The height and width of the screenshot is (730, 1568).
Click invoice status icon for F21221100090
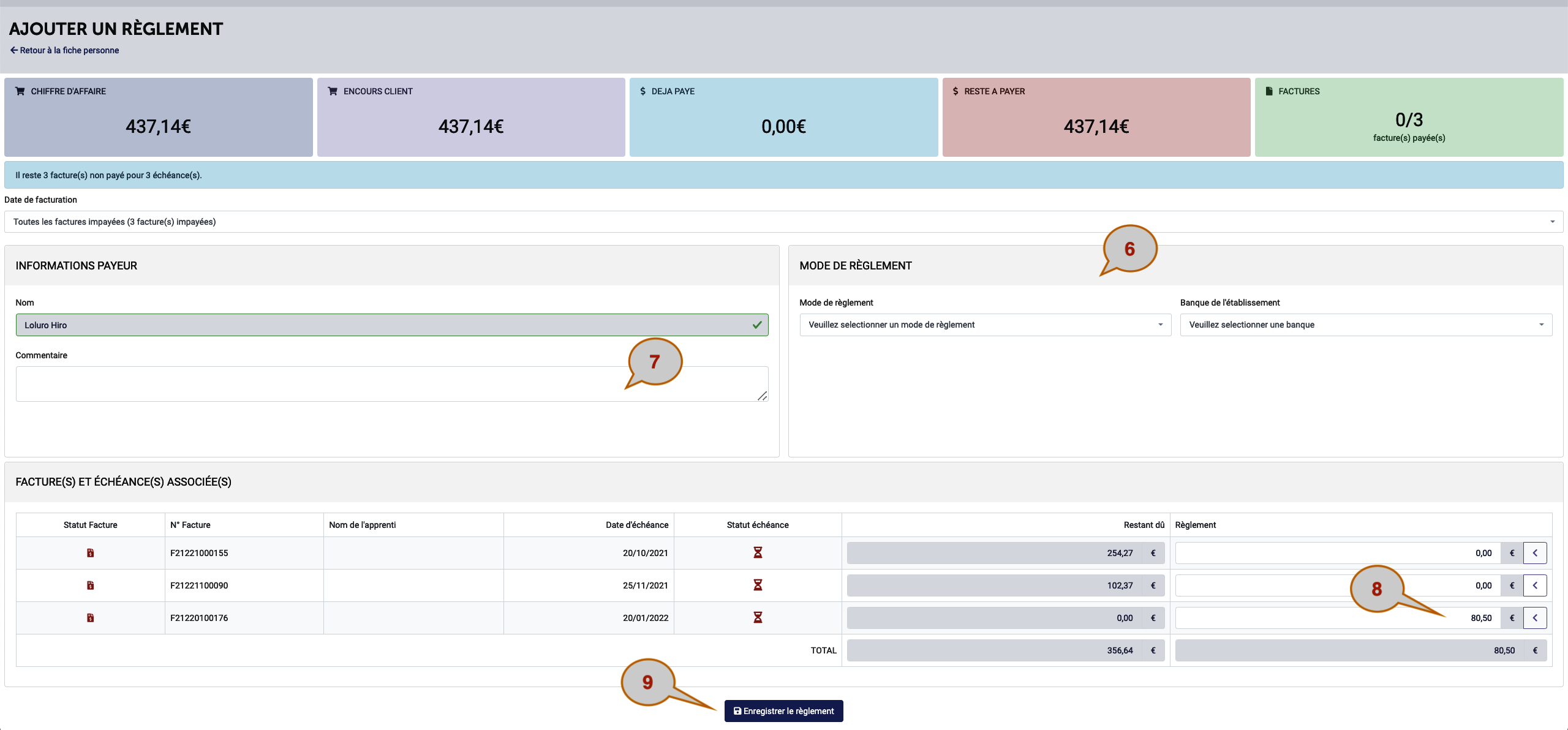click(x=90, y=585)
